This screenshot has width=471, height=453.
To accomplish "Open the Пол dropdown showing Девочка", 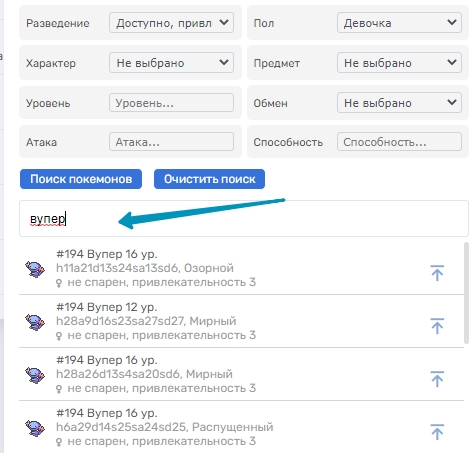I will pos(399,23).
